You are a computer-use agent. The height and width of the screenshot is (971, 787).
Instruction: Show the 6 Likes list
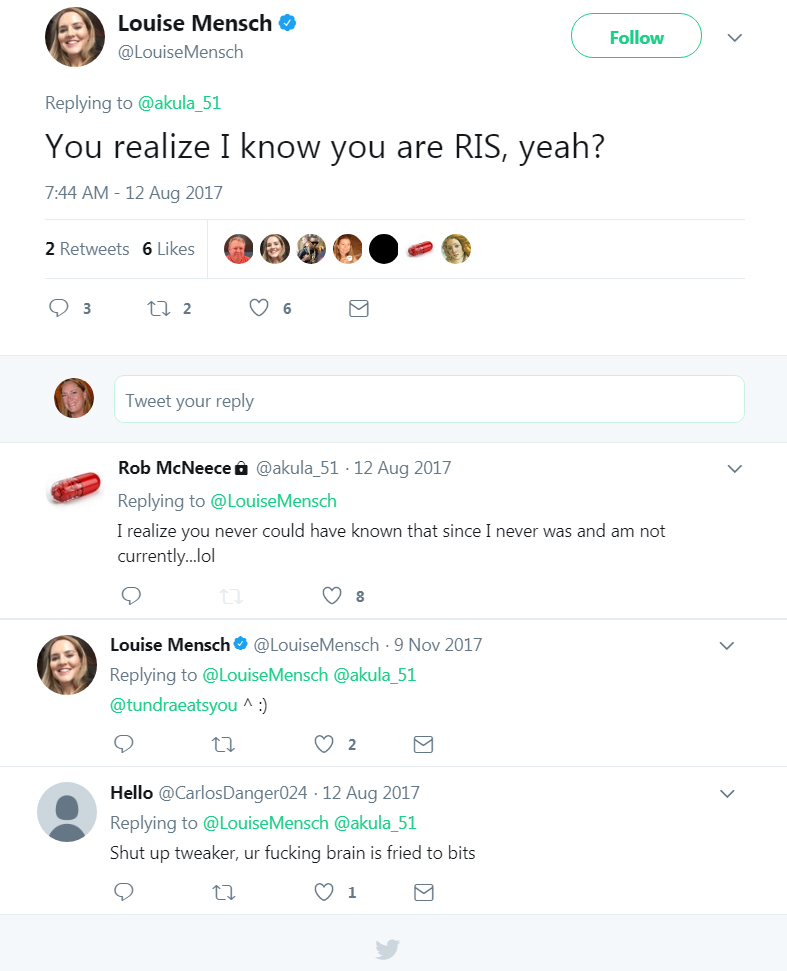168,249
